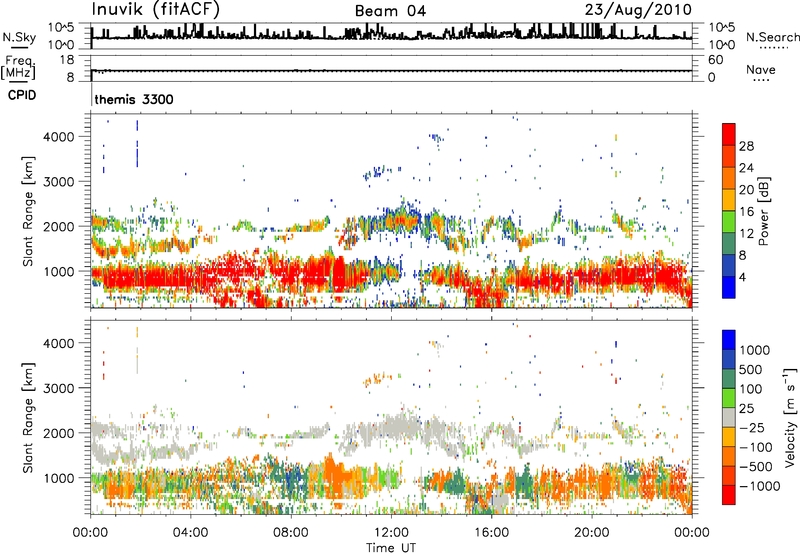Click the "Inuvik (fitACF)" radar title
Viewport: 800px width, 554px height.
click(156, 10)
